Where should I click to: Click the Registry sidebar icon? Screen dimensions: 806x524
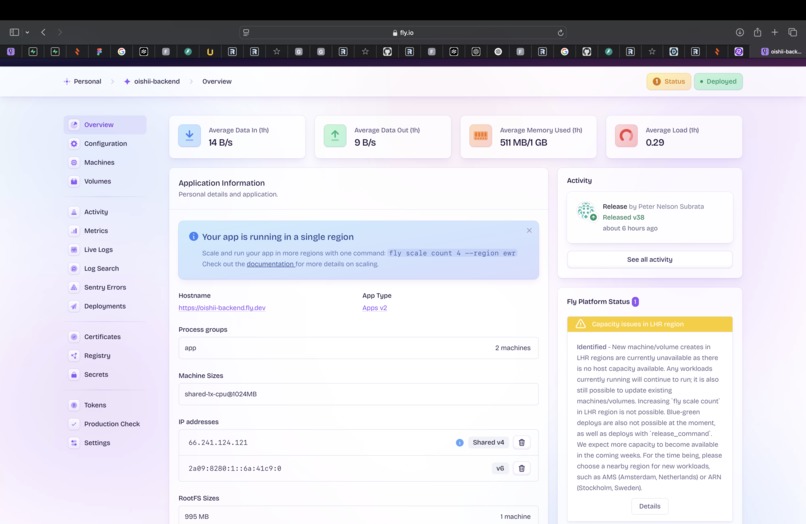click(x=74, y=355)
